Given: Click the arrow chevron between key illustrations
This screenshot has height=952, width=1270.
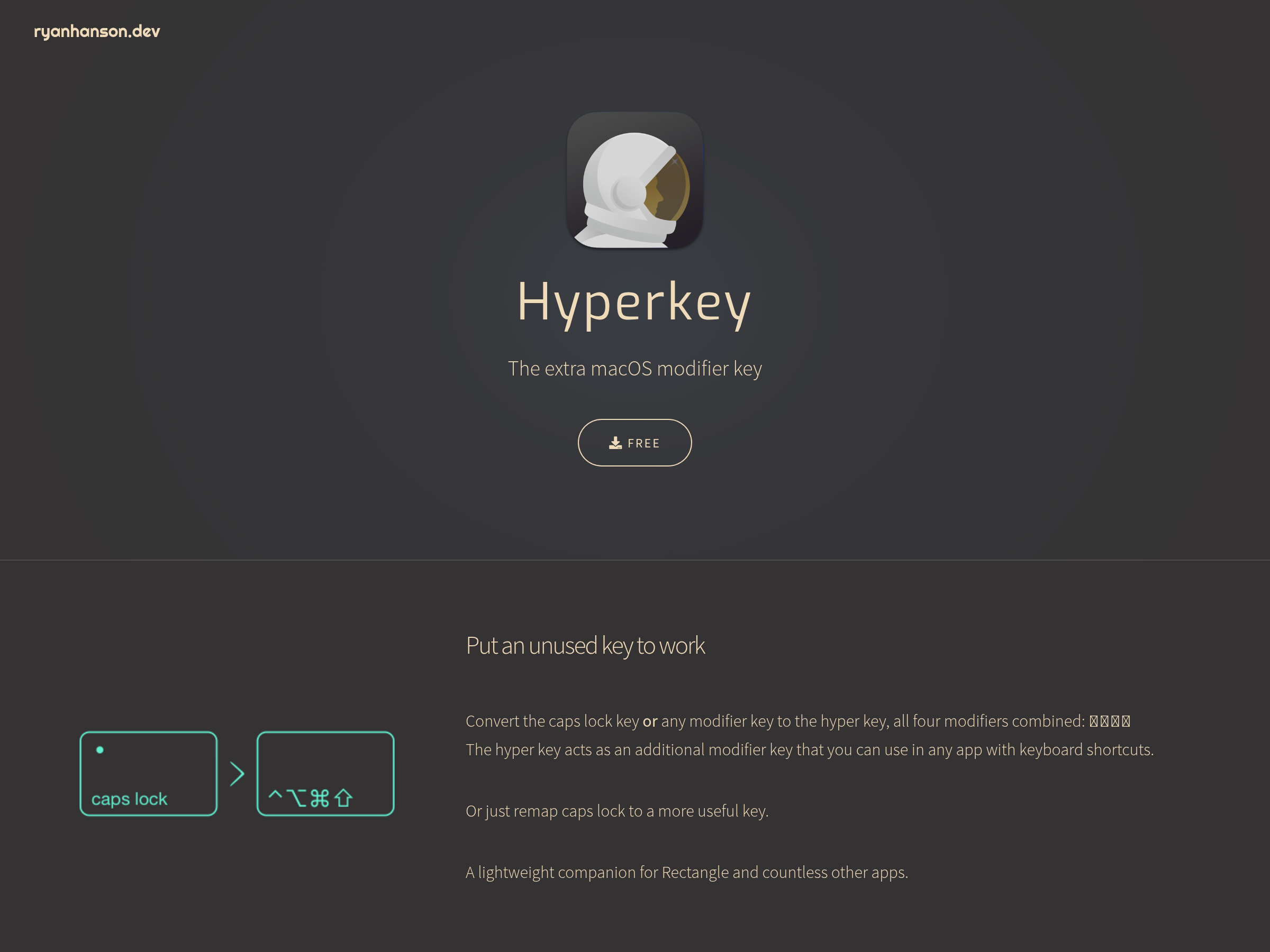Looking at the screenshot, I should point(237,774).
